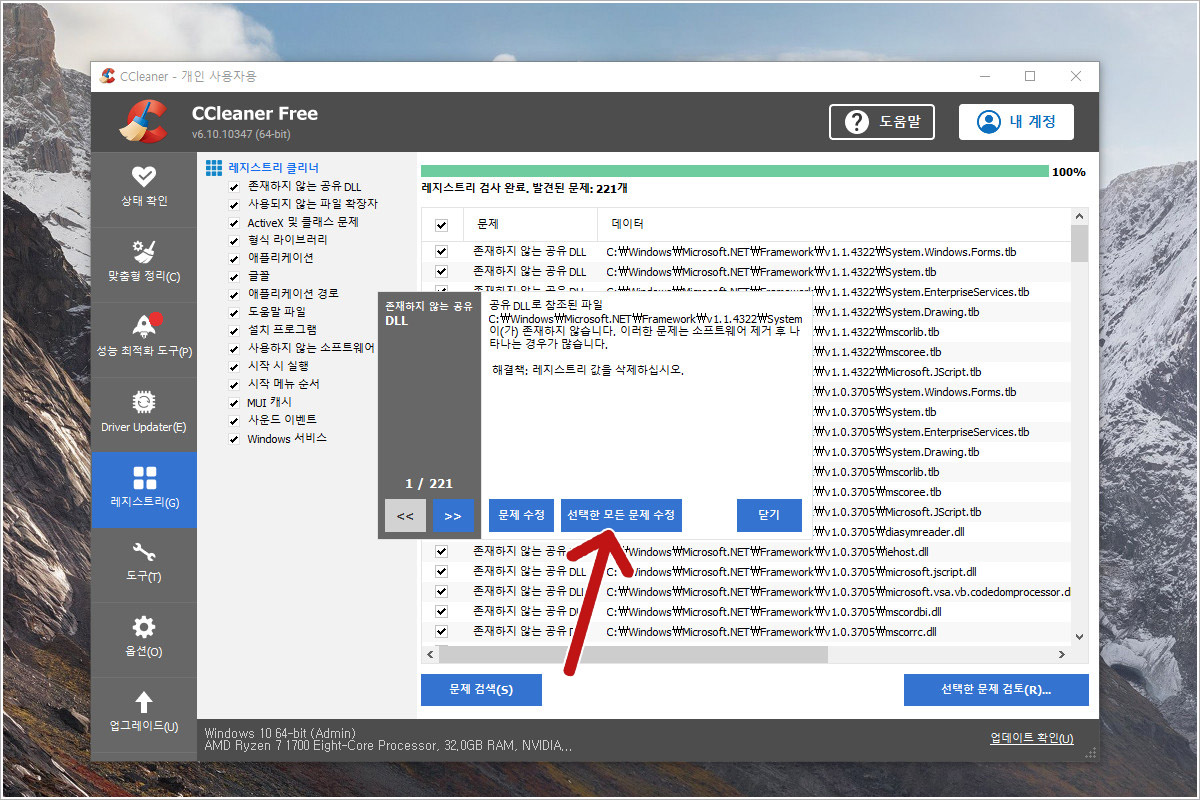1200x800 pixels.
Task: Toggle 설치 프로그램 checkbox
Action: coord(233,331)
